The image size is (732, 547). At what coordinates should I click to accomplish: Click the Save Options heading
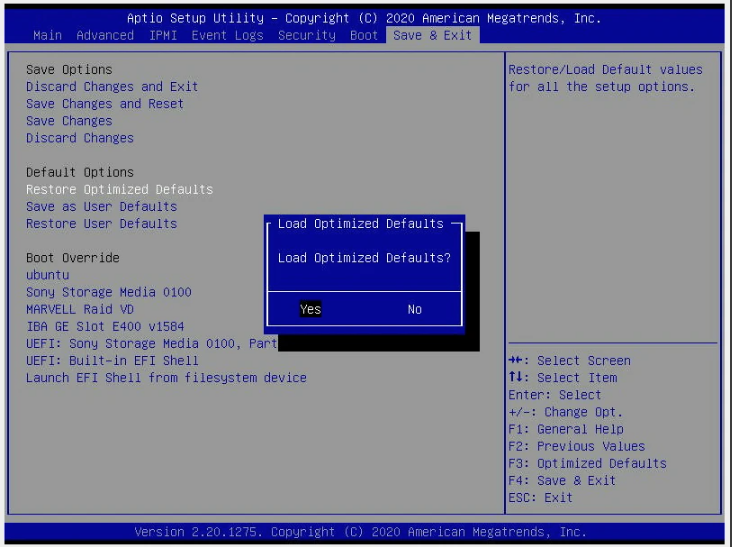pyautogui.click(x=69, y=70)
